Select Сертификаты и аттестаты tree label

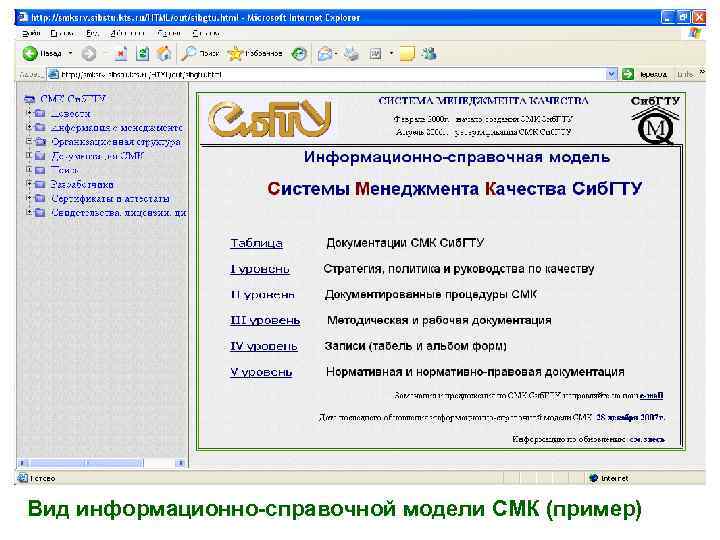110,198
